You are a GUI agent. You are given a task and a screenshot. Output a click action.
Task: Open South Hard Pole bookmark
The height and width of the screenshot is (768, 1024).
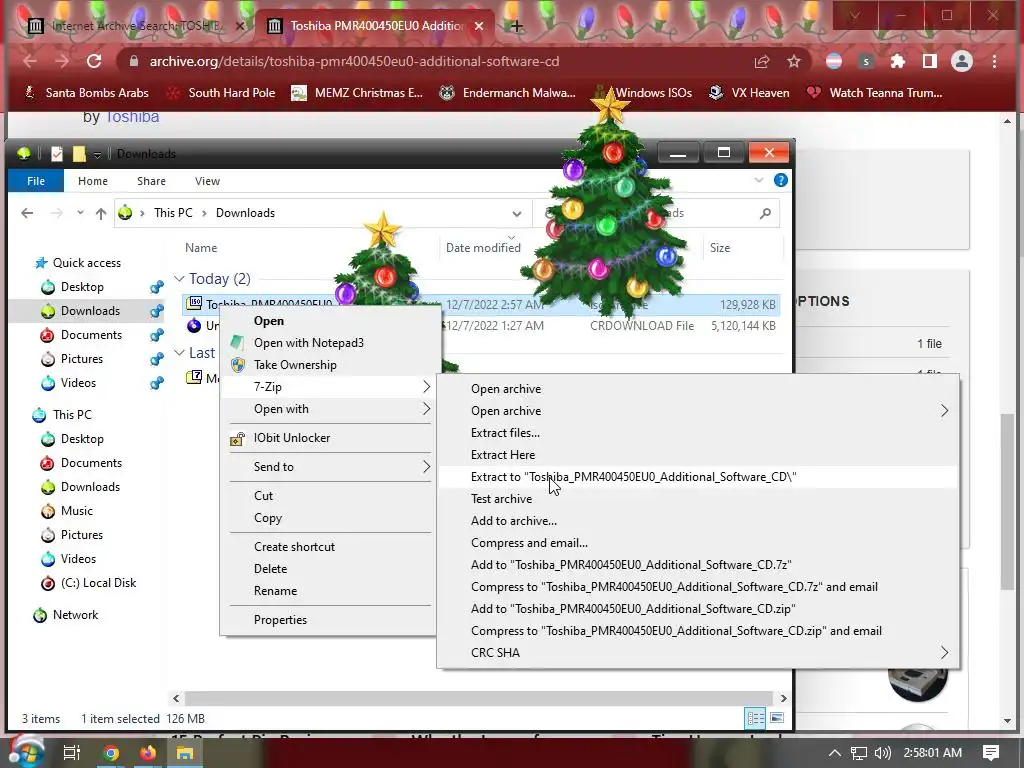pyautogui.click(x=221, y=93)
